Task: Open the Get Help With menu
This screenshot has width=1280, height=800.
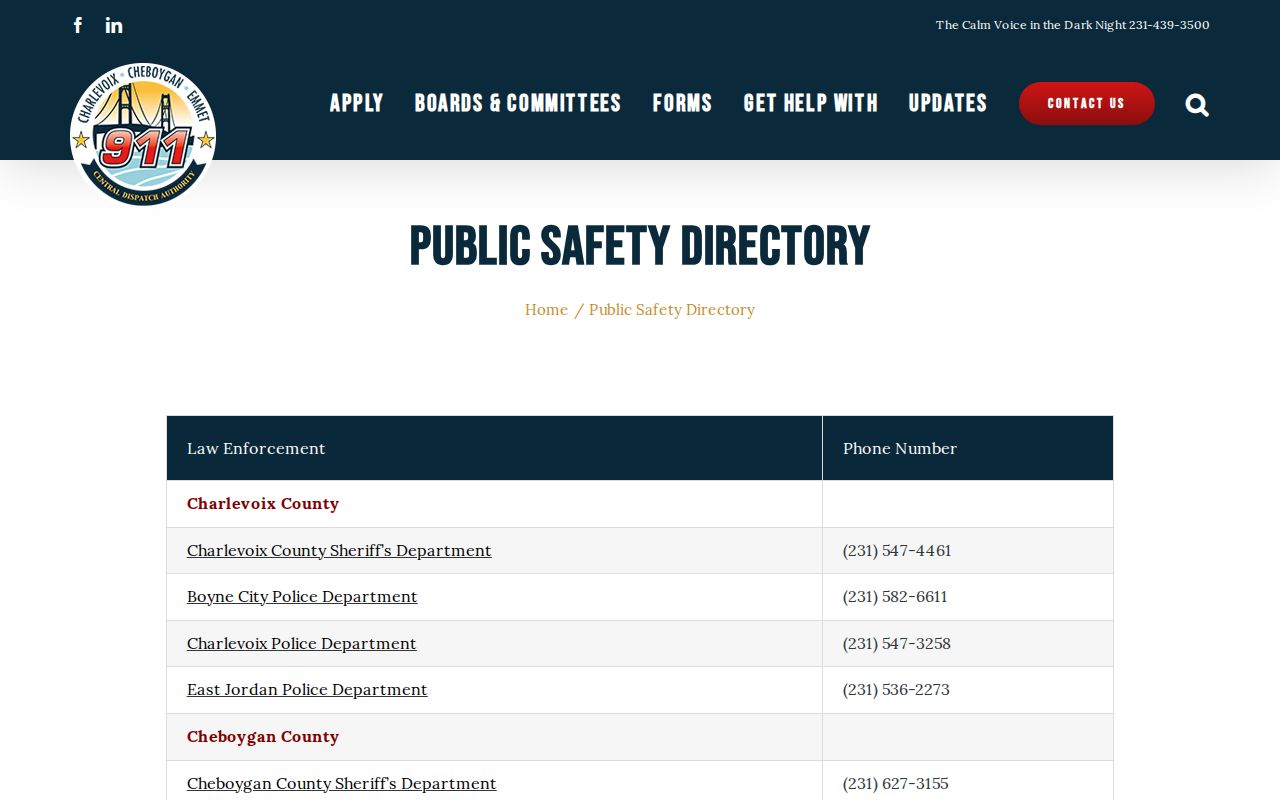Action: [811, 103]
